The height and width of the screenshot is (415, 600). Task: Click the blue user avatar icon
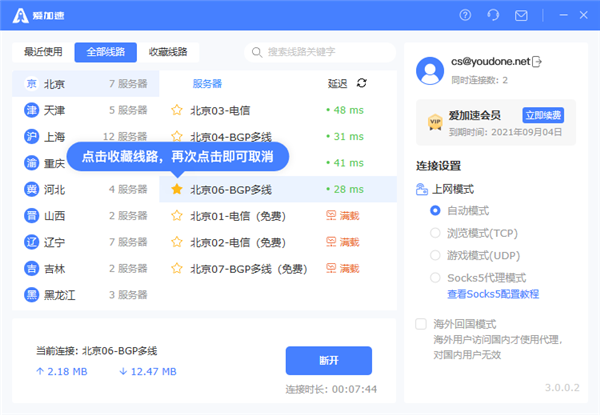click(x=430, y=71)
